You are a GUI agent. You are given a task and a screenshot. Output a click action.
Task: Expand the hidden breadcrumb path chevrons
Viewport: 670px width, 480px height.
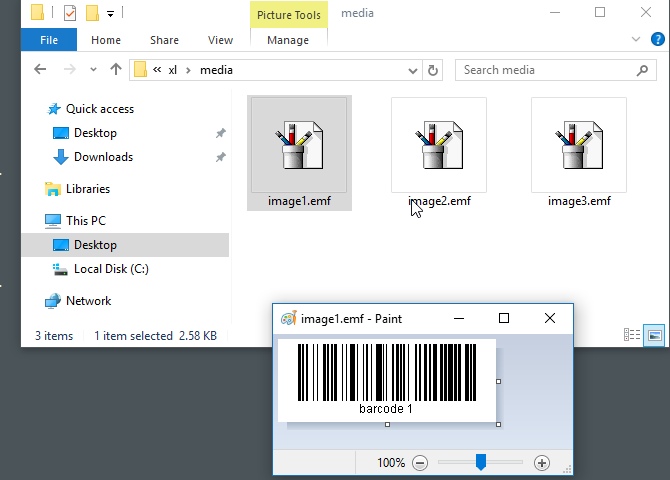(x=157, y=70)
